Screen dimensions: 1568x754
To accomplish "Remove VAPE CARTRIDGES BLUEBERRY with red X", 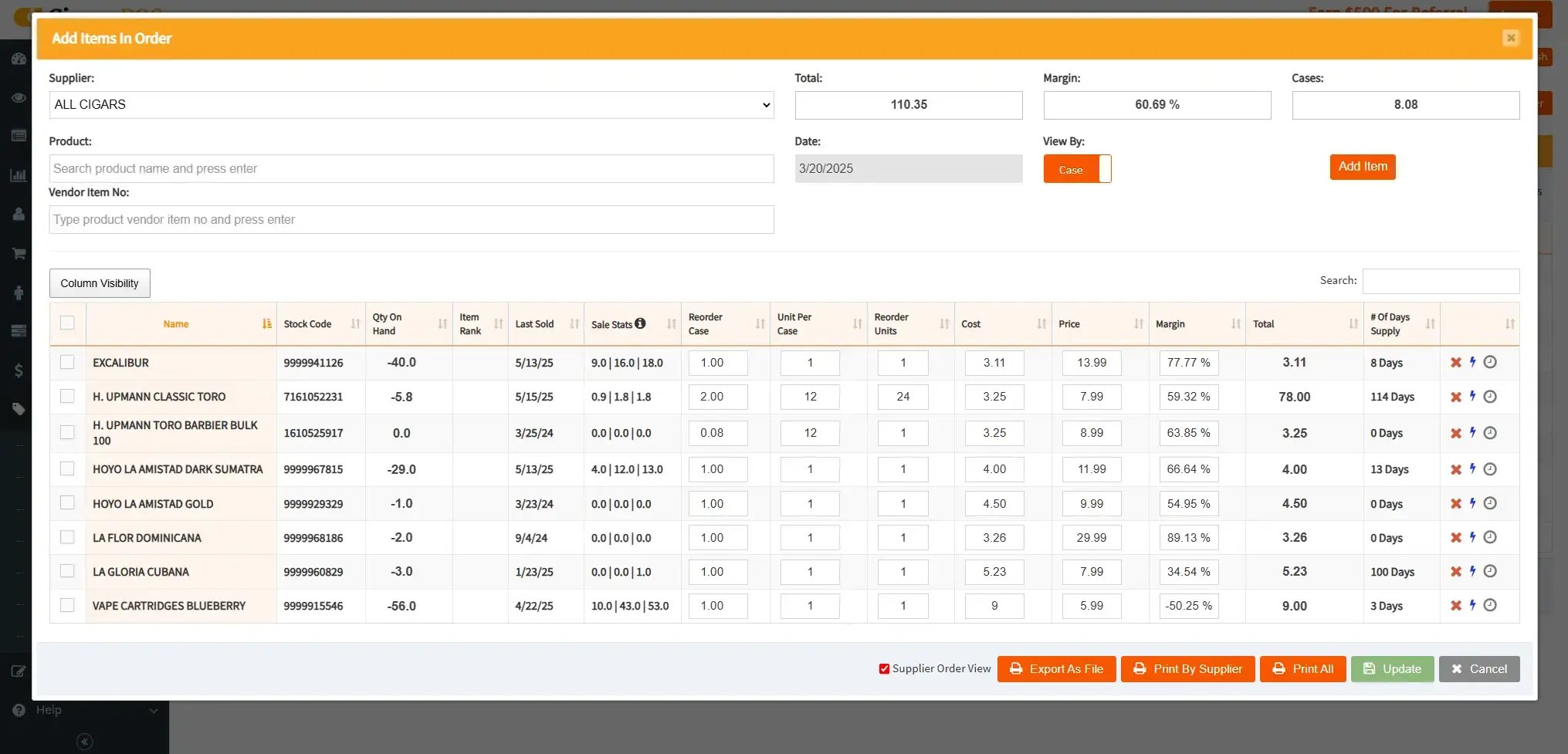I will pos(1455,606).
